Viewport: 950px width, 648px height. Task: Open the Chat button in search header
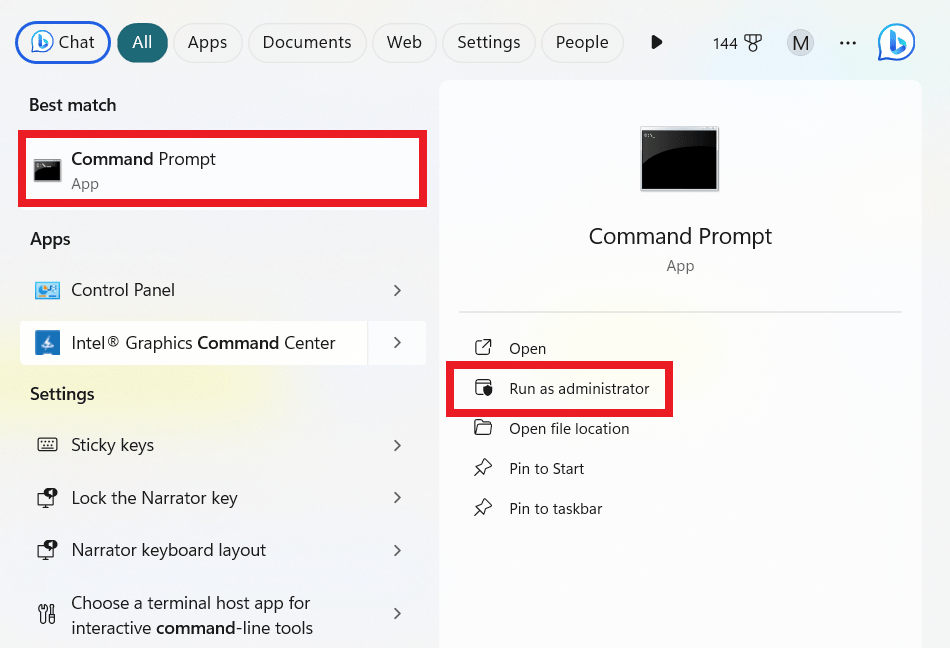63,42
